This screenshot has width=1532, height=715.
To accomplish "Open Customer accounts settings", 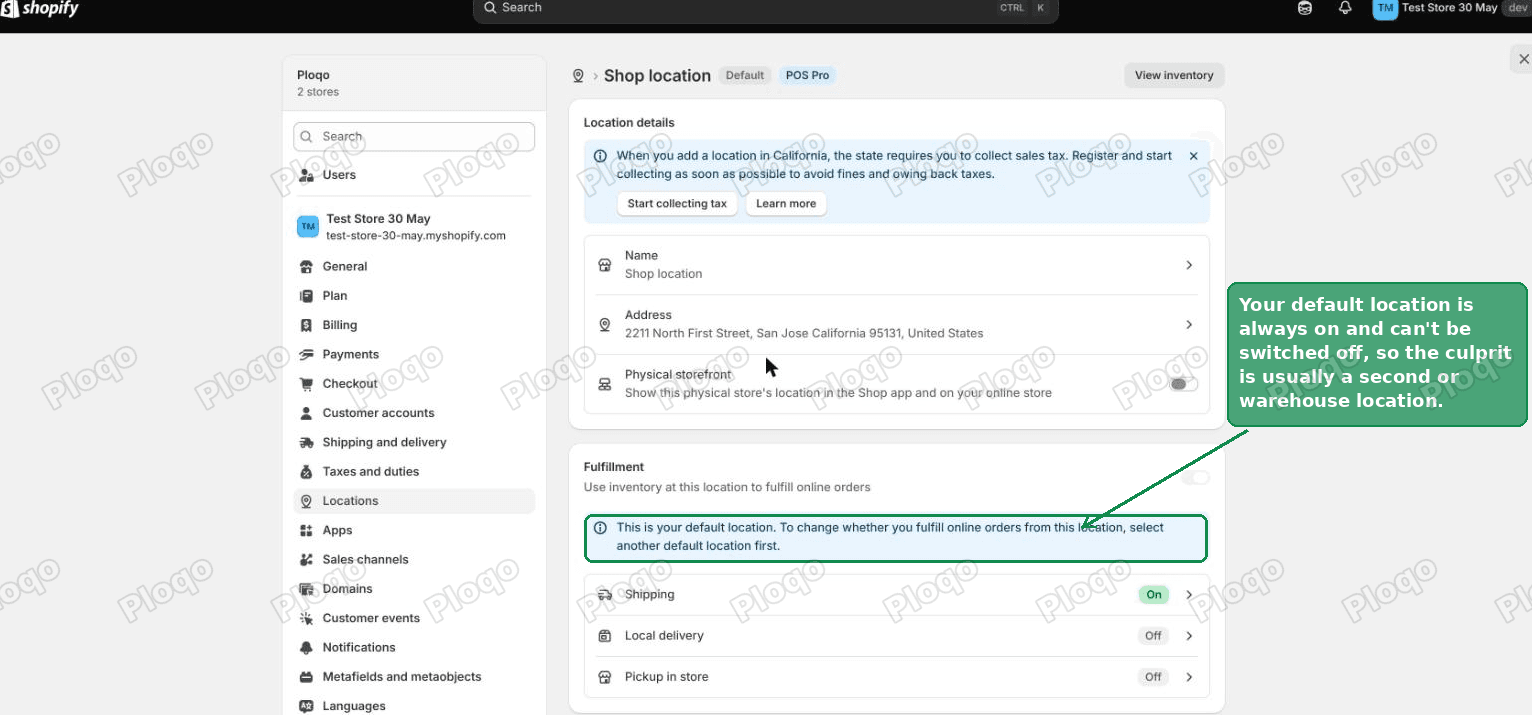I will click(x=414, y=413).
